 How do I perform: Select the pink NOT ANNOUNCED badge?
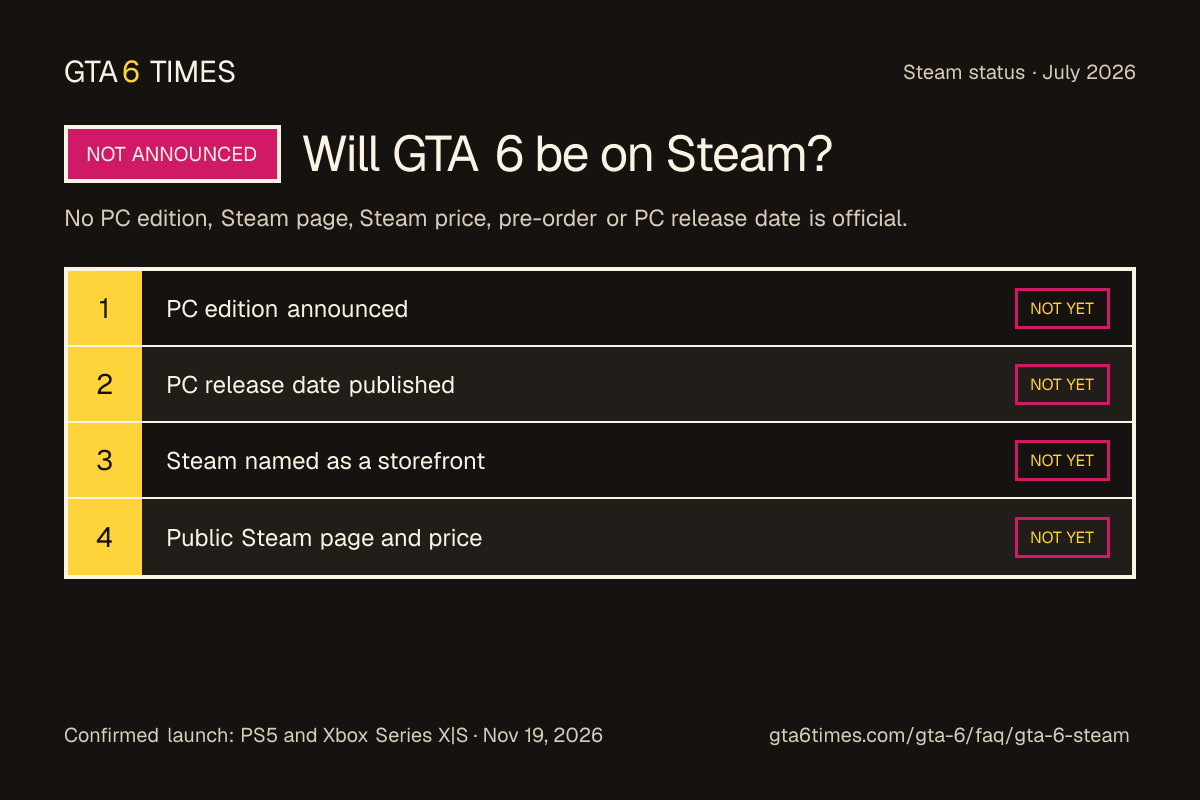click(172, 154)
